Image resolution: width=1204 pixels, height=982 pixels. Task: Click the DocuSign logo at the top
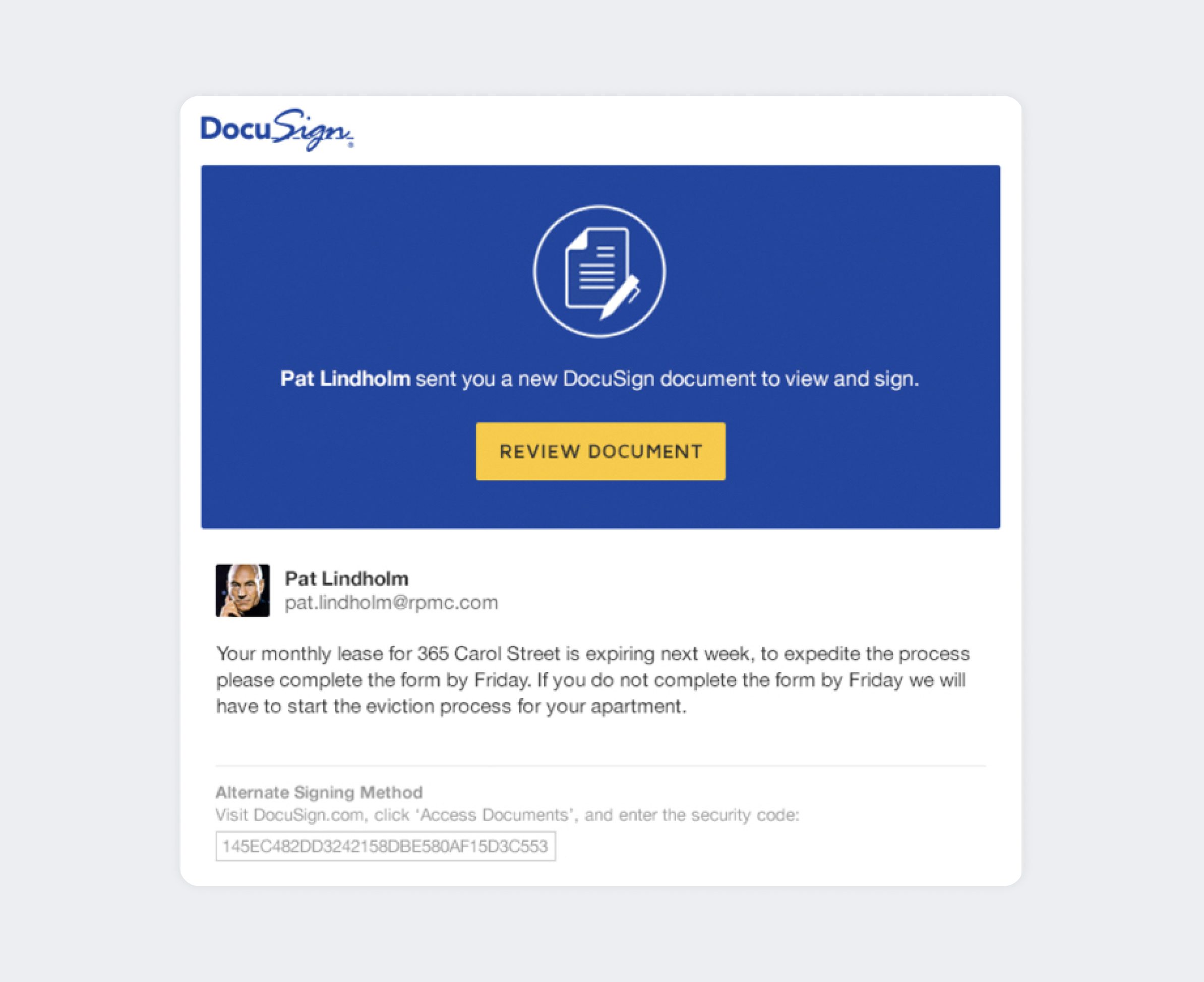tap(277, 130)
